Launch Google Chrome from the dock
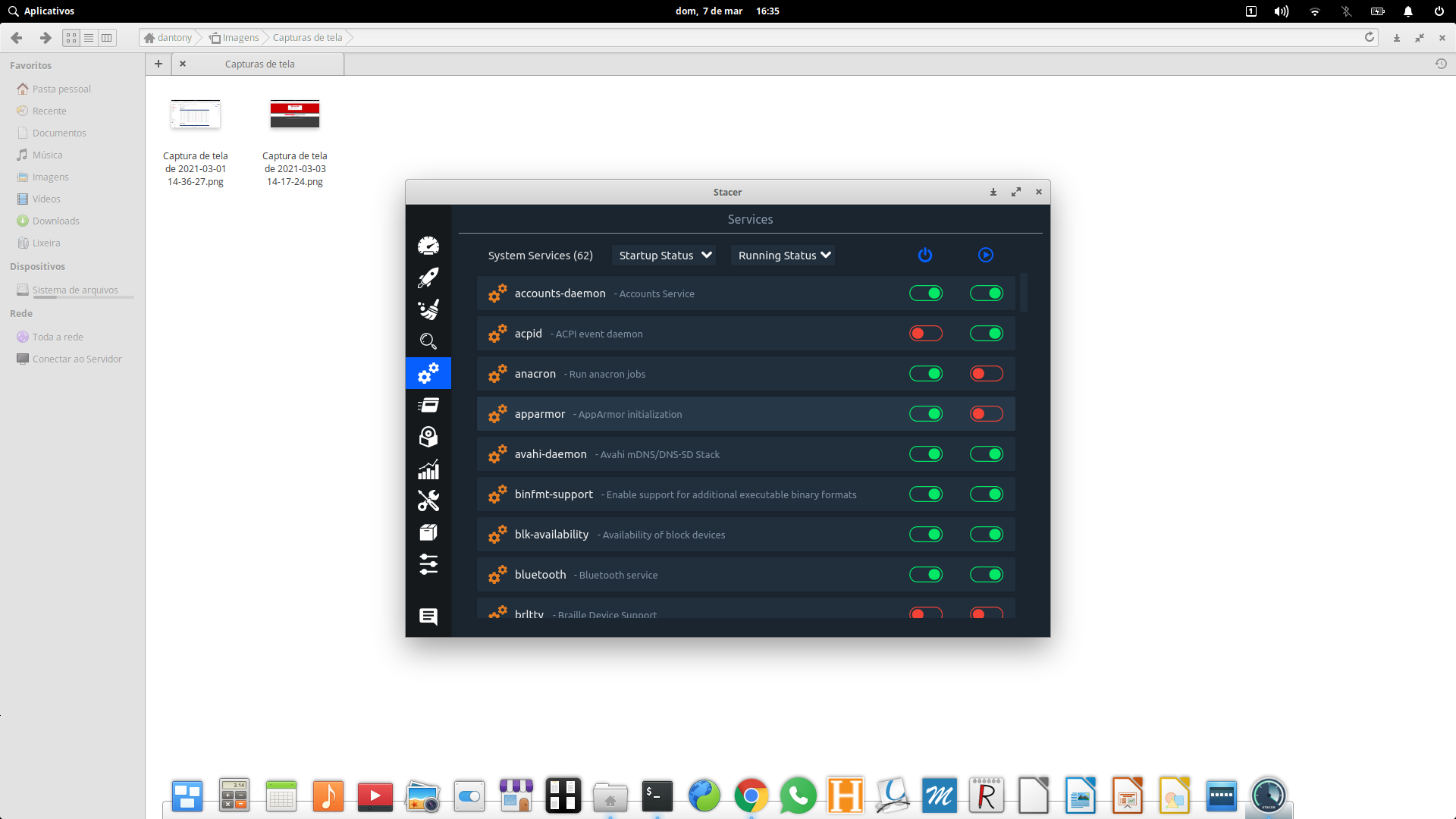Screen dimensions: 1456x819 click(x=752, y=795)
